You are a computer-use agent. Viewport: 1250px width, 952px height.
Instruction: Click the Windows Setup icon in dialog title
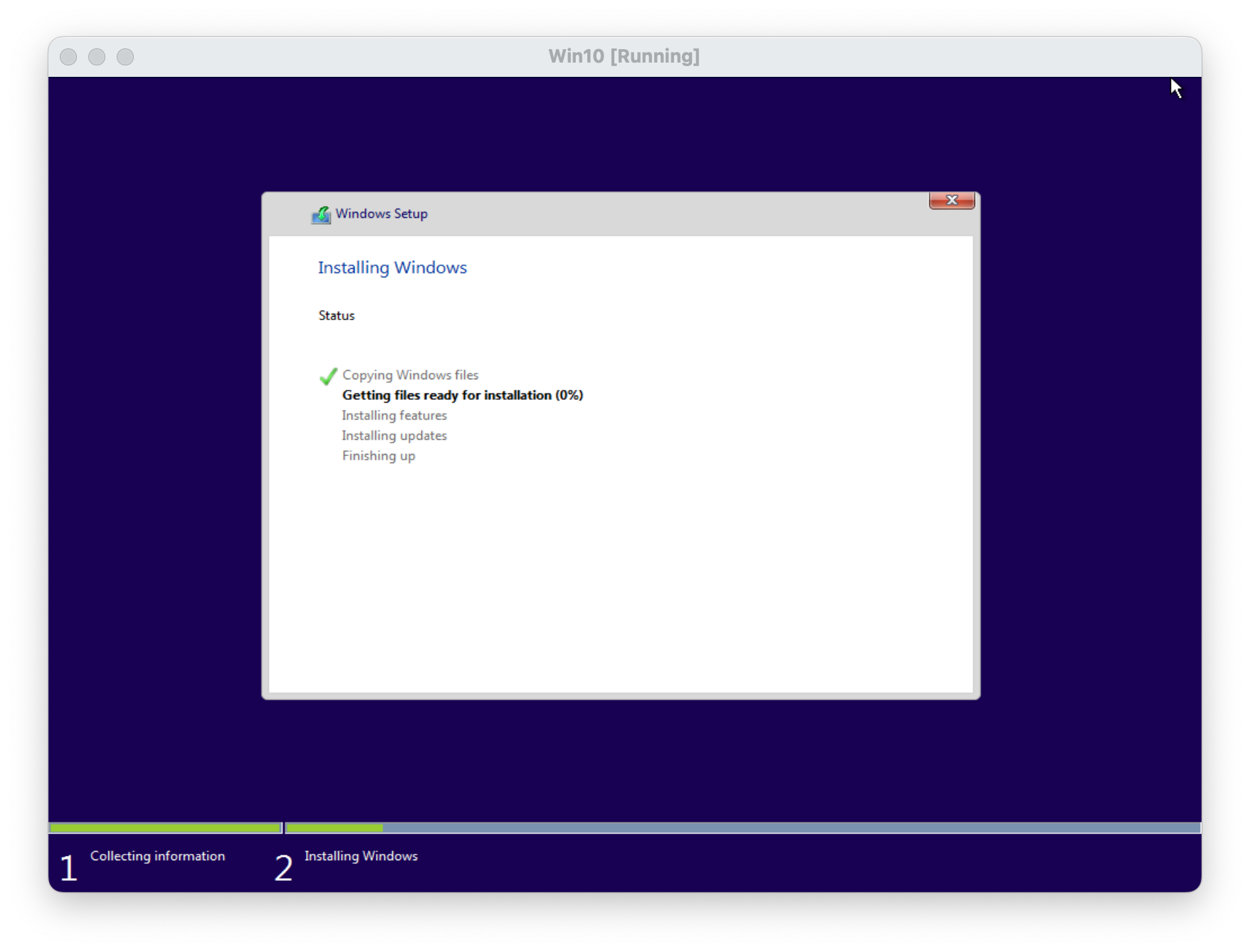[321, 214]
